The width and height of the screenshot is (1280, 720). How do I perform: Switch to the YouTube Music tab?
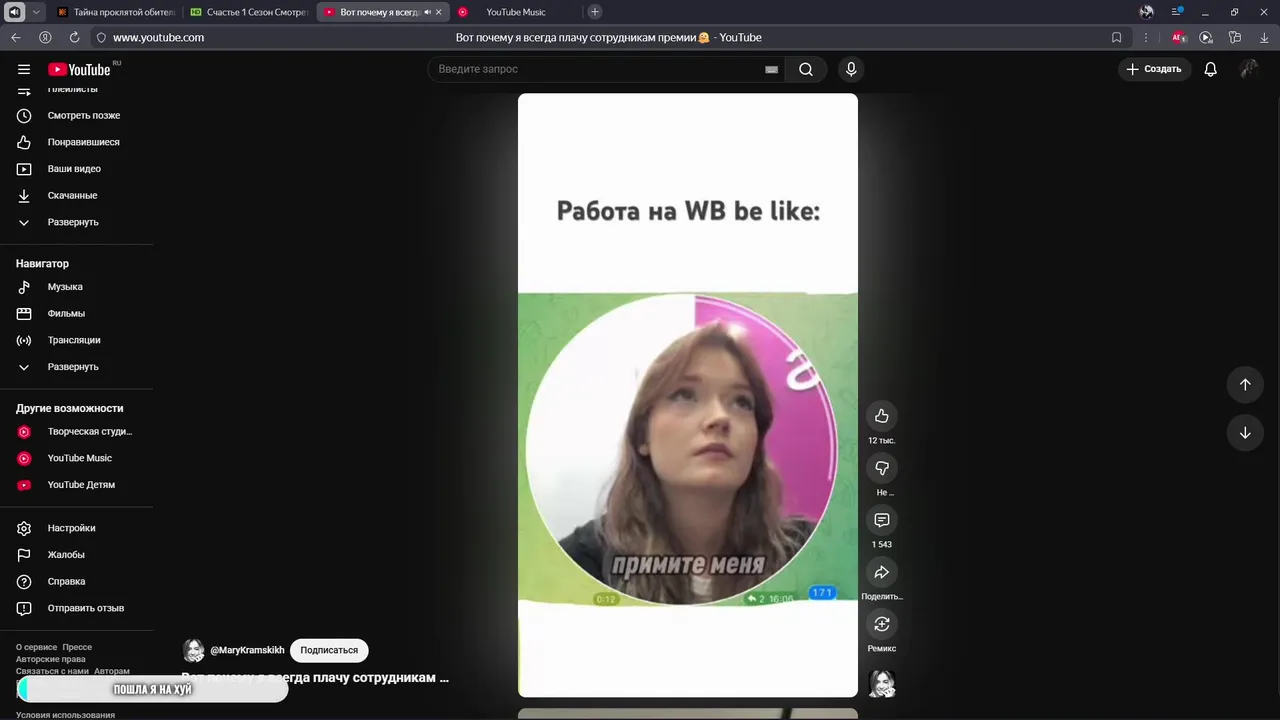coord(515,12)
